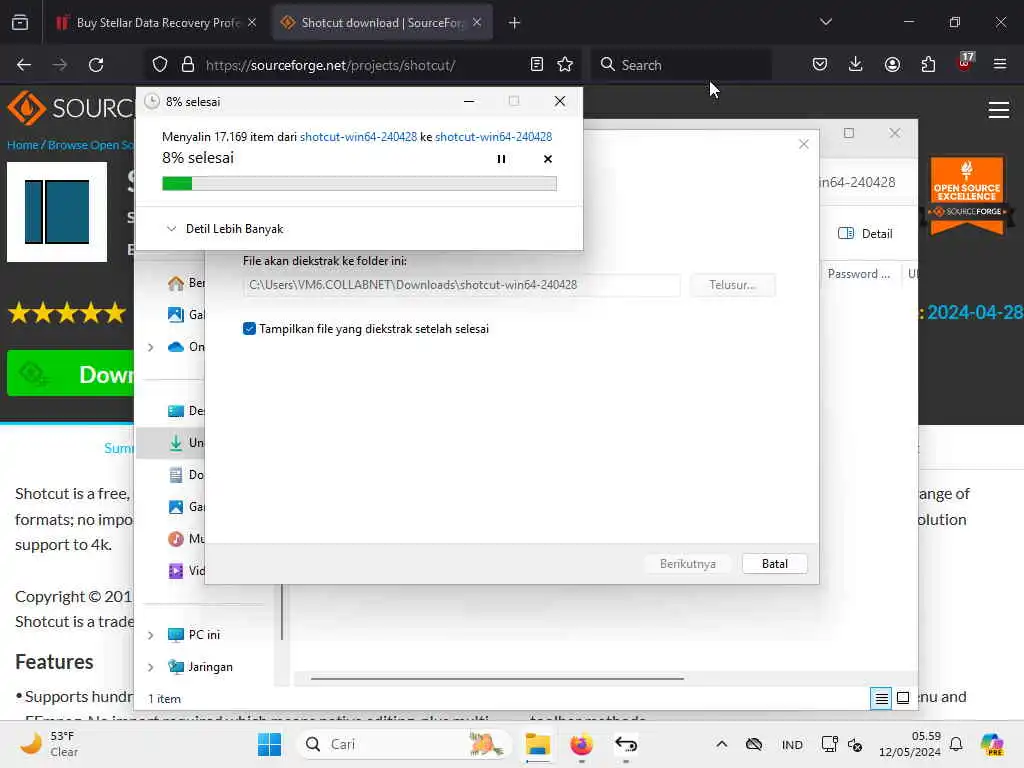Pause the copy operation in progress dialog
This screenshot has height=768, width=1024.
coord(501,159)
